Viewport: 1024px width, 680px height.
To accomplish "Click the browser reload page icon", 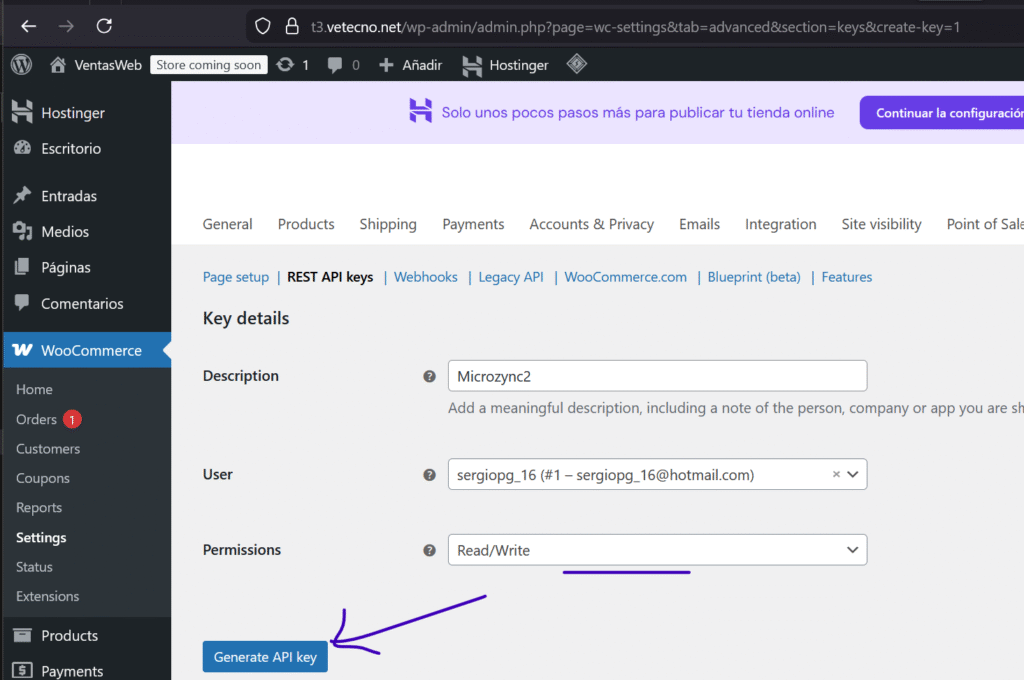I will (x=104, y=26).
